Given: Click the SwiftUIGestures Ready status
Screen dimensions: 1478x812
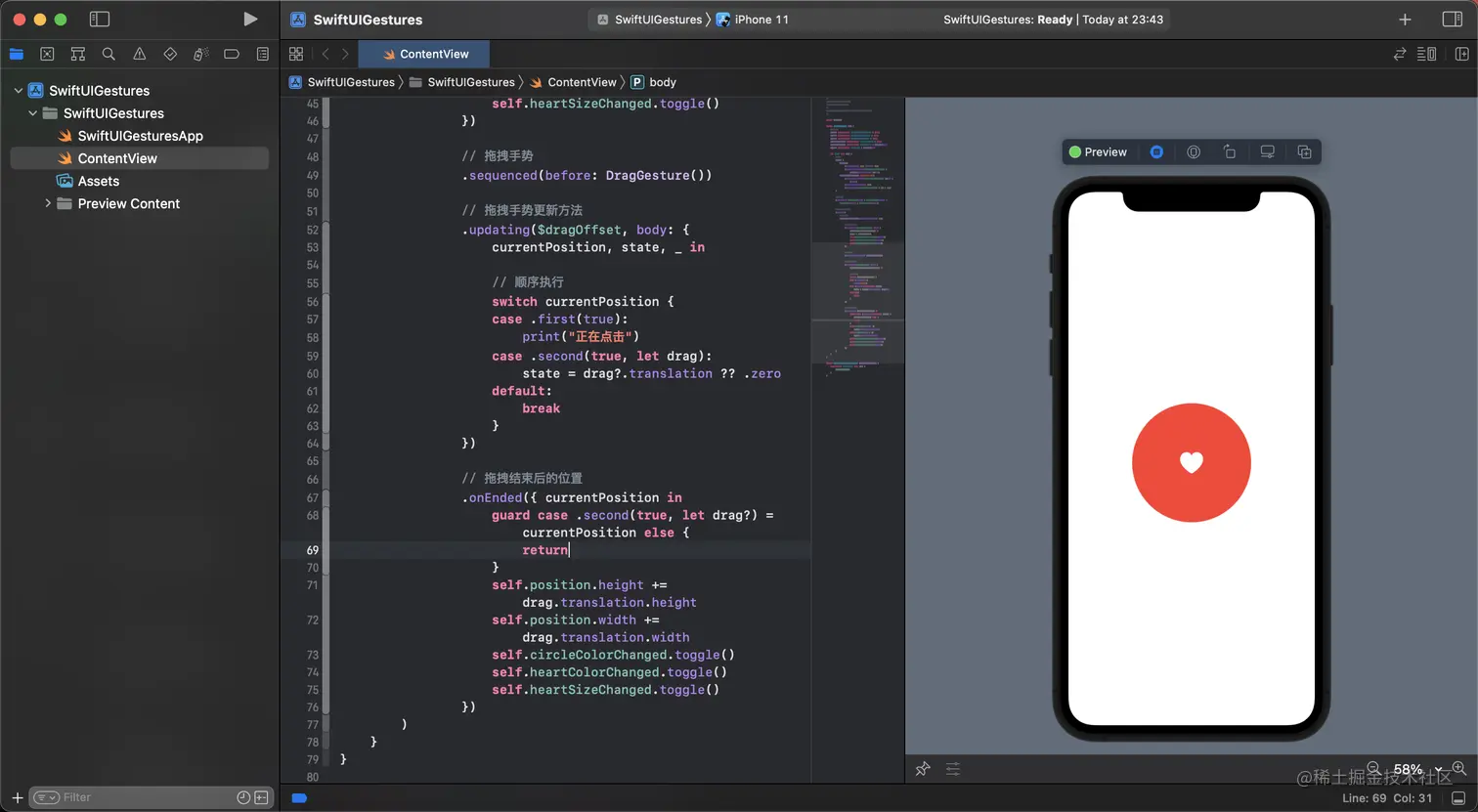Looking at the screenshot, I should pyautogui.click(x=1053, y=20).
